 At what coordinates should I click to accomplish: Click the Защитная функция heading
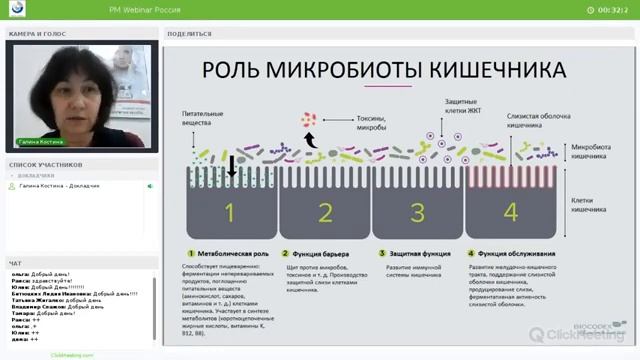click(x=420, y=254)
